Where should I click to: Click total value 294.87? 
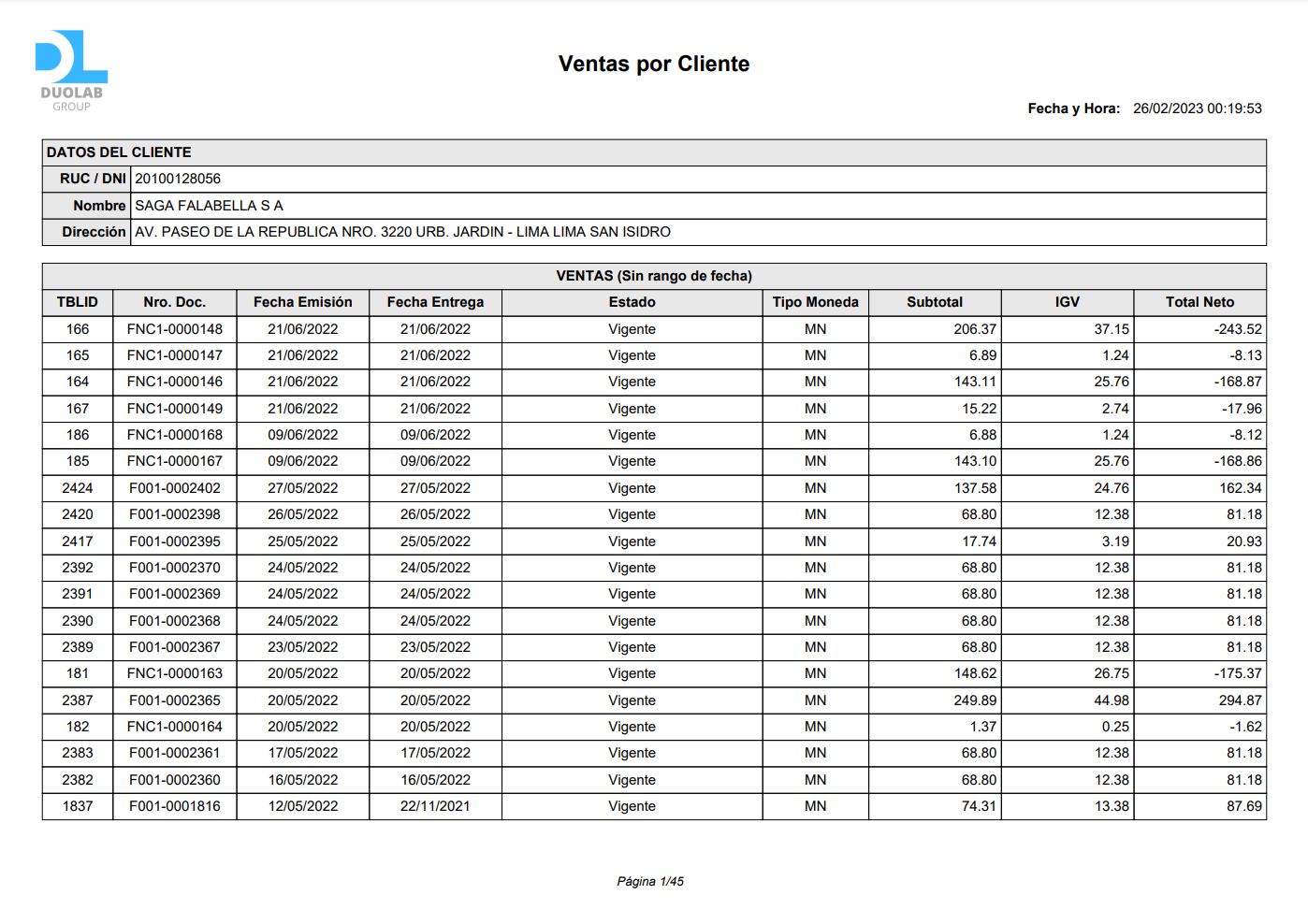pyautogui.click(x=1241, y=700)
